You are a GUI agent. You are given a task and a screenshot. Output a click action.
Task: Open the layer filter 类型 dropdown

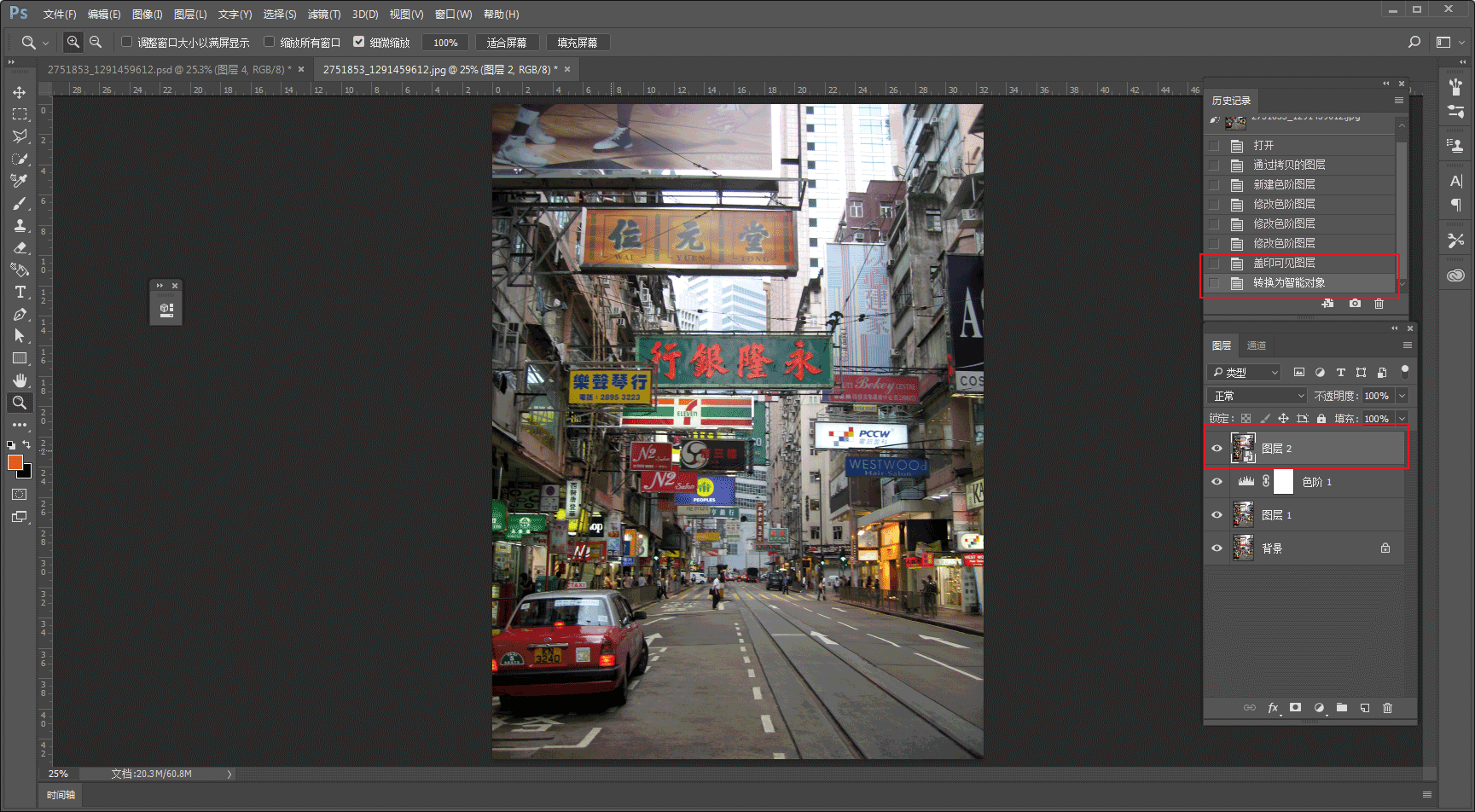tap(1244, 373)
